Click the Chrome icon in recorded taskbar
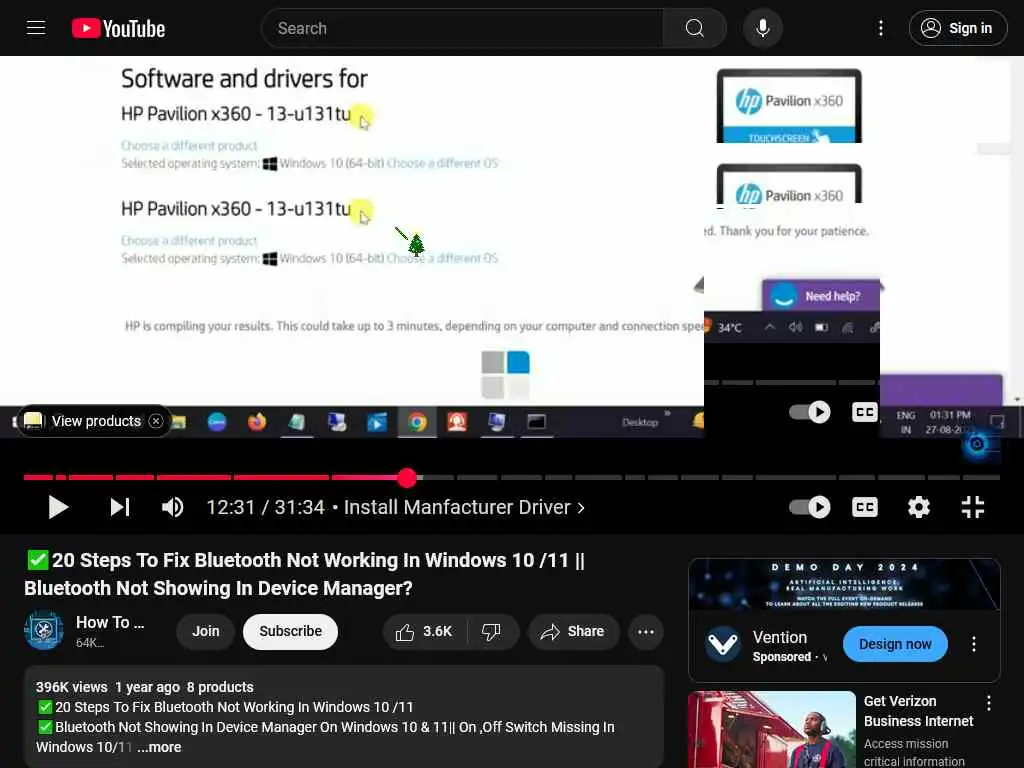The height and width of the screenshot is (768, 1024). click(417, 422)
